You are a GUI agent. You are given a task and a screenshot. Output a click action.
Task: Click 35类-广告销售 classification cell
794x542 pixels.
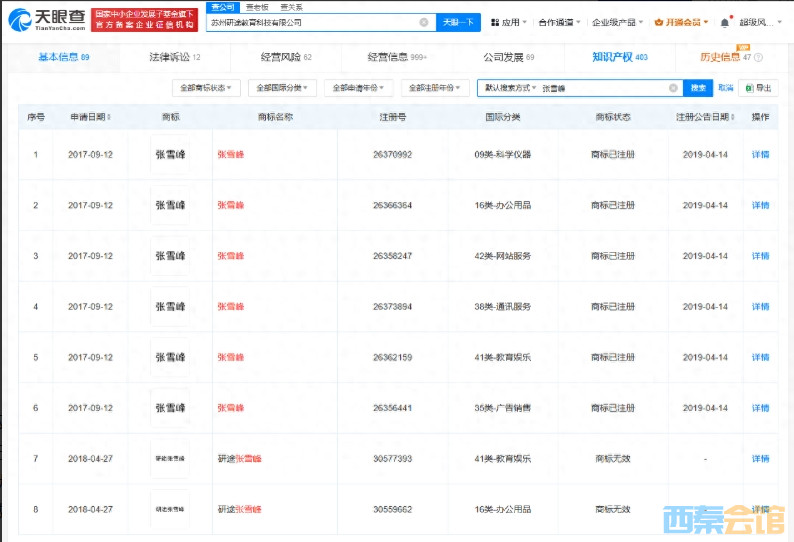coord(502,408)
